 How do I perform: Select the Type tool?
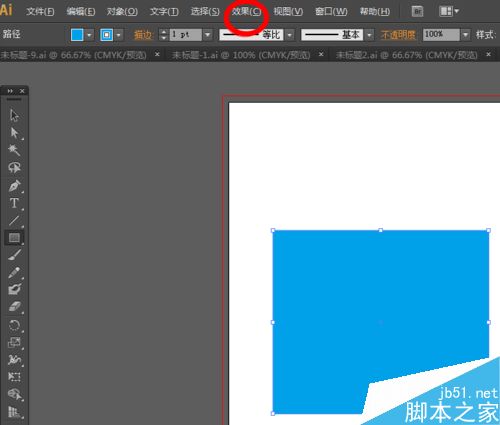pyautogui.click(x=14, y=203)
